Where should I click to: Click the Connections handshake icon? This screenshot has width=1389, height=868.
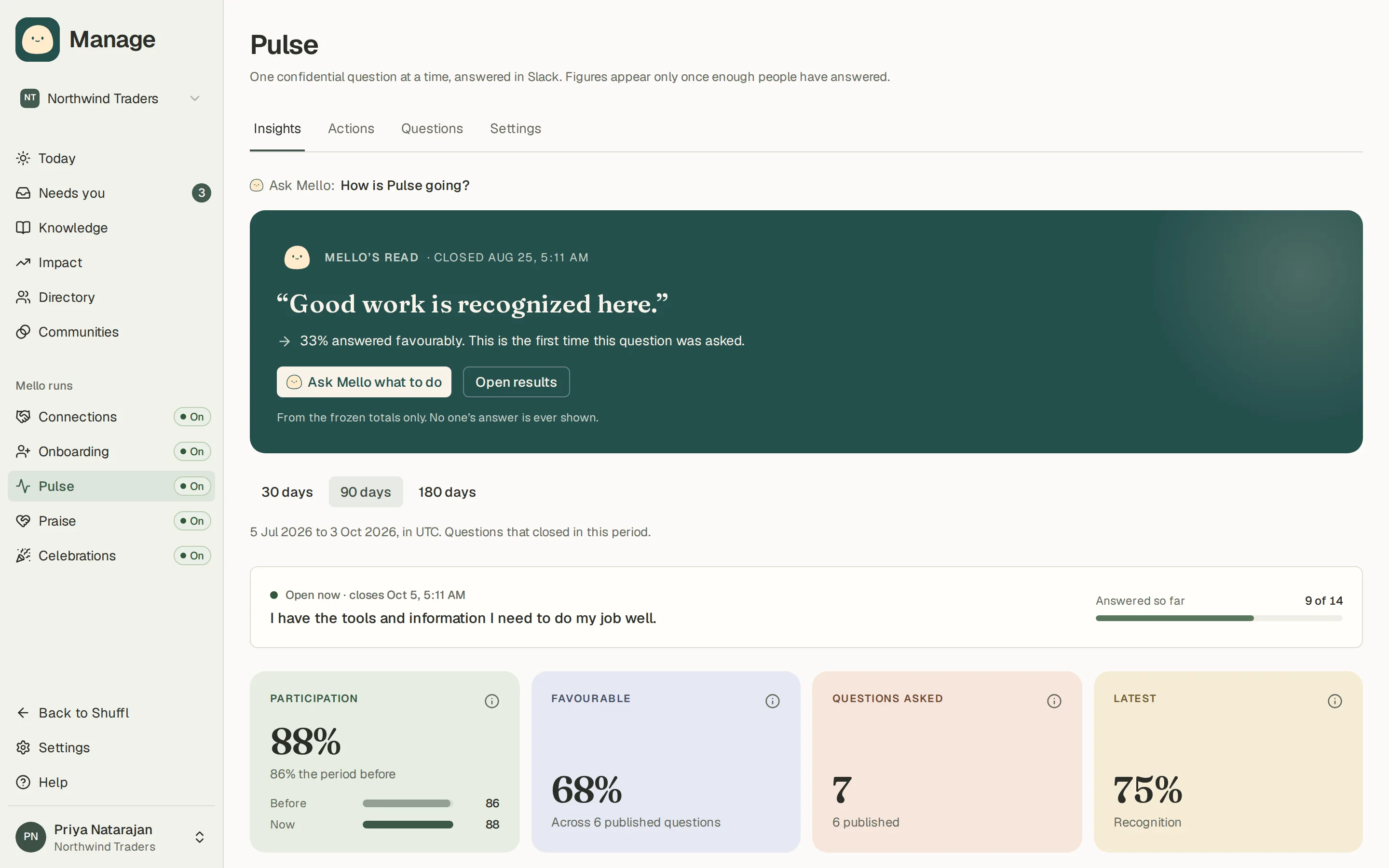pos(23,417)
